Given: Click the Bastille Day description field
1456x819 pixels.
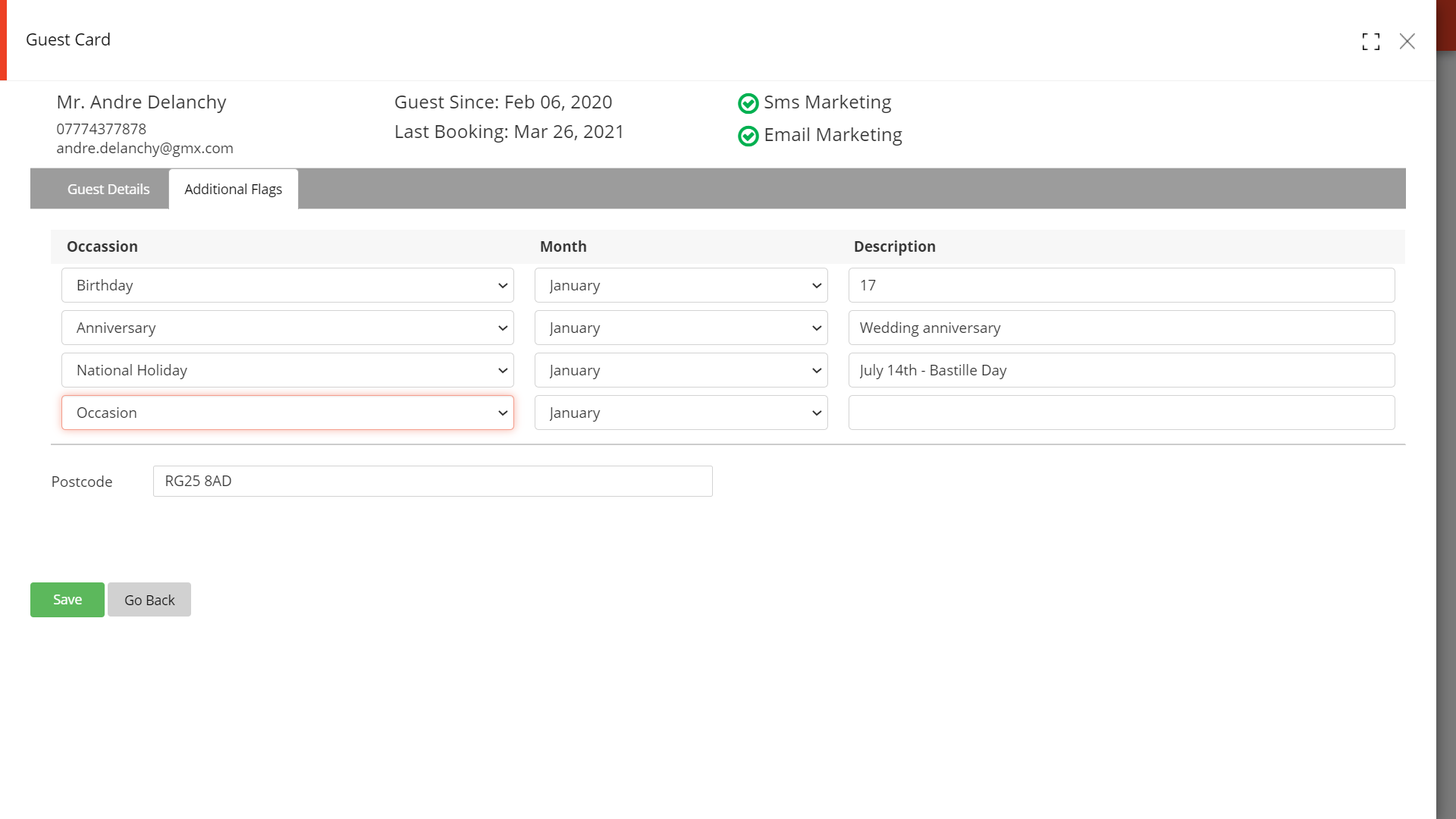Looking at the screenshot, I should [x=1122, y=370].
